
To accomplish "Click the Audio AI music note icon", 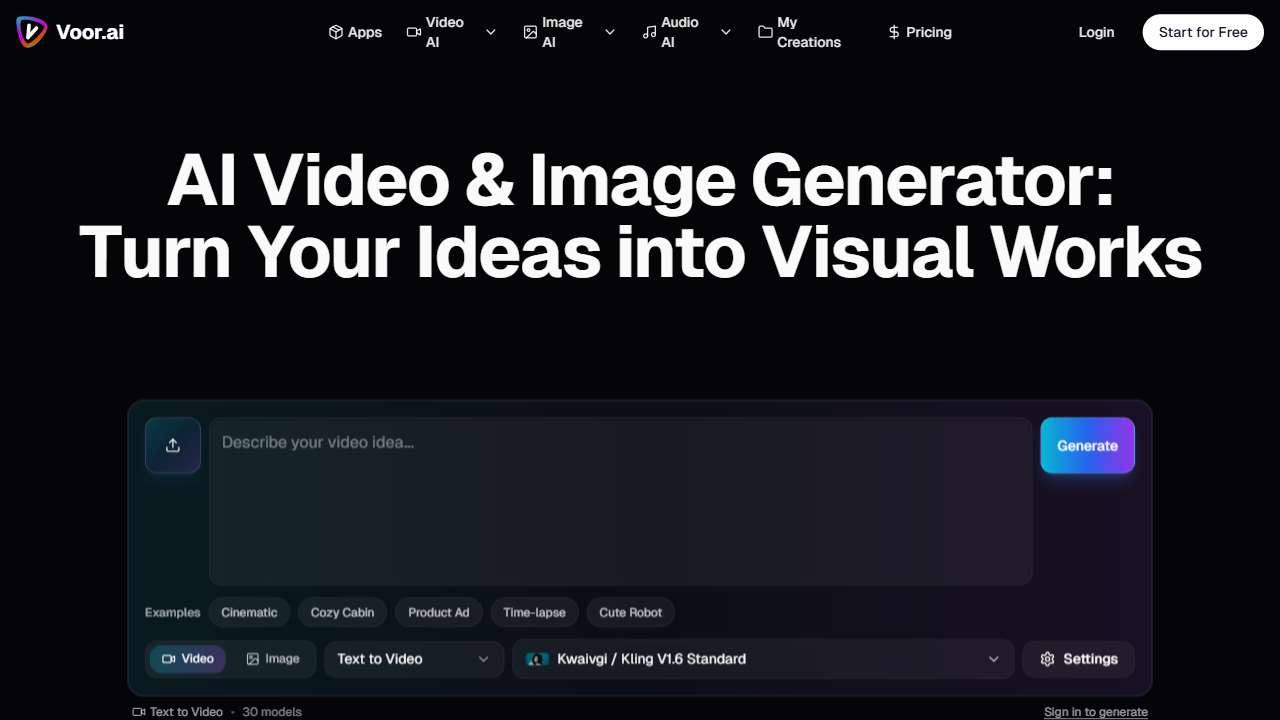I will coord(650,32).
